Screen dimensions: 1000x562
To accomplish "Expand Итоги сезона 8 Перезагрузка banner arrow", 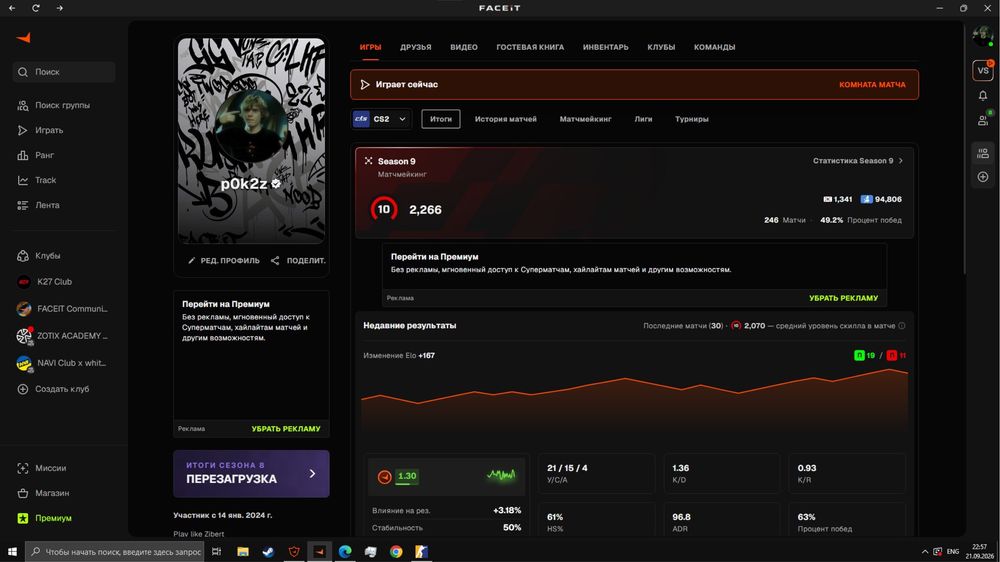I will (x=312, y=474).
